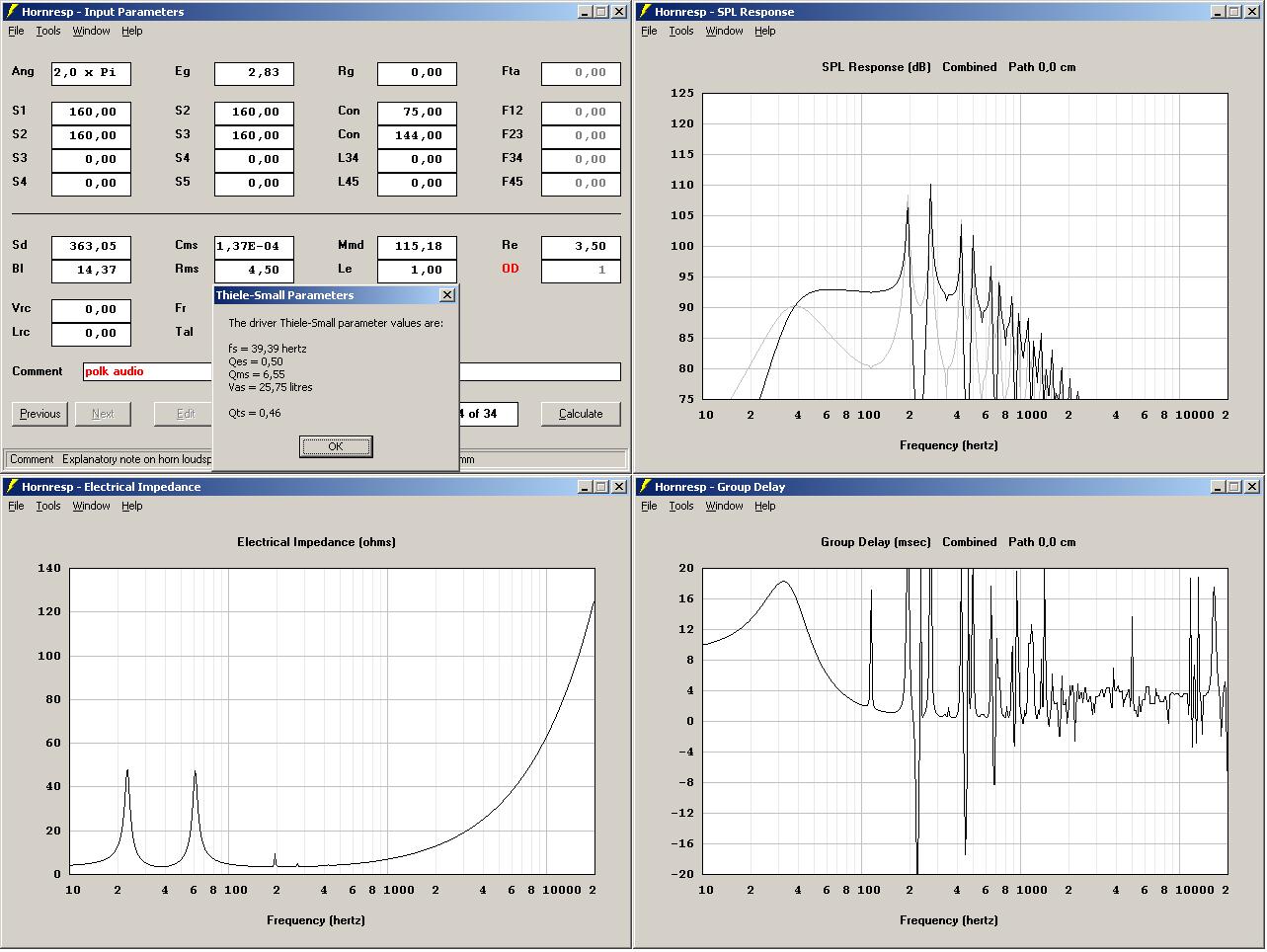The width and height of the screenshot is (1267, 952).
Task: Click the Ang input field
Action: pos(91,73)
